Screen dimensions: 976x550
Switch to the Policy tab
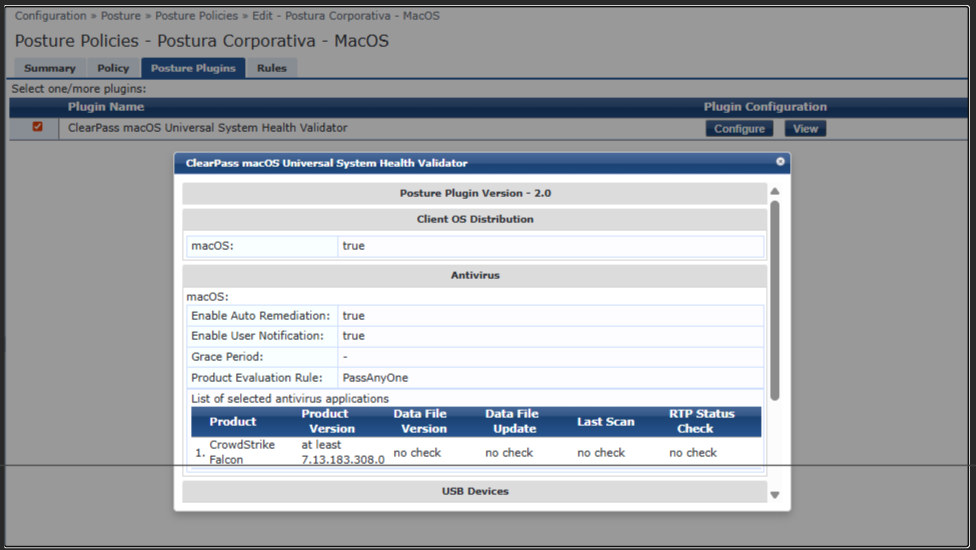pos(113,68)
